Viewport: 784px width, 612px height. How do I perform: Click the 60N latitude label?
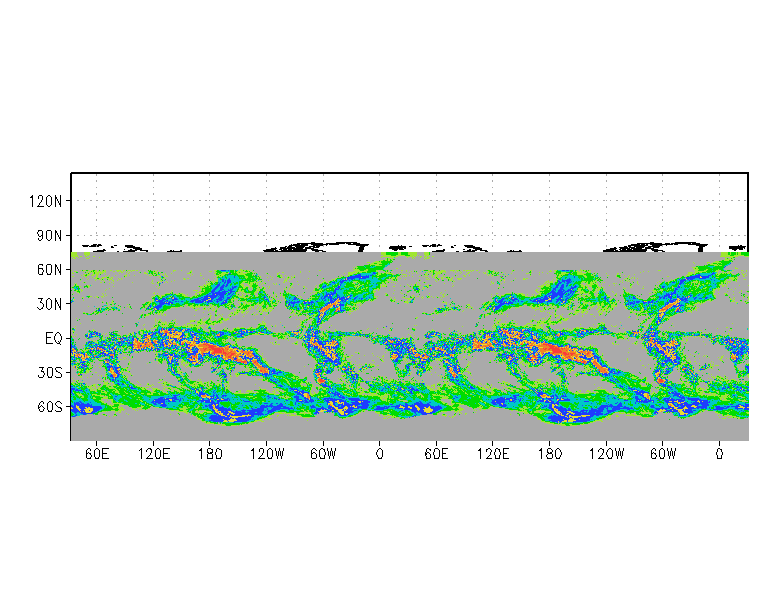[50, 270]
